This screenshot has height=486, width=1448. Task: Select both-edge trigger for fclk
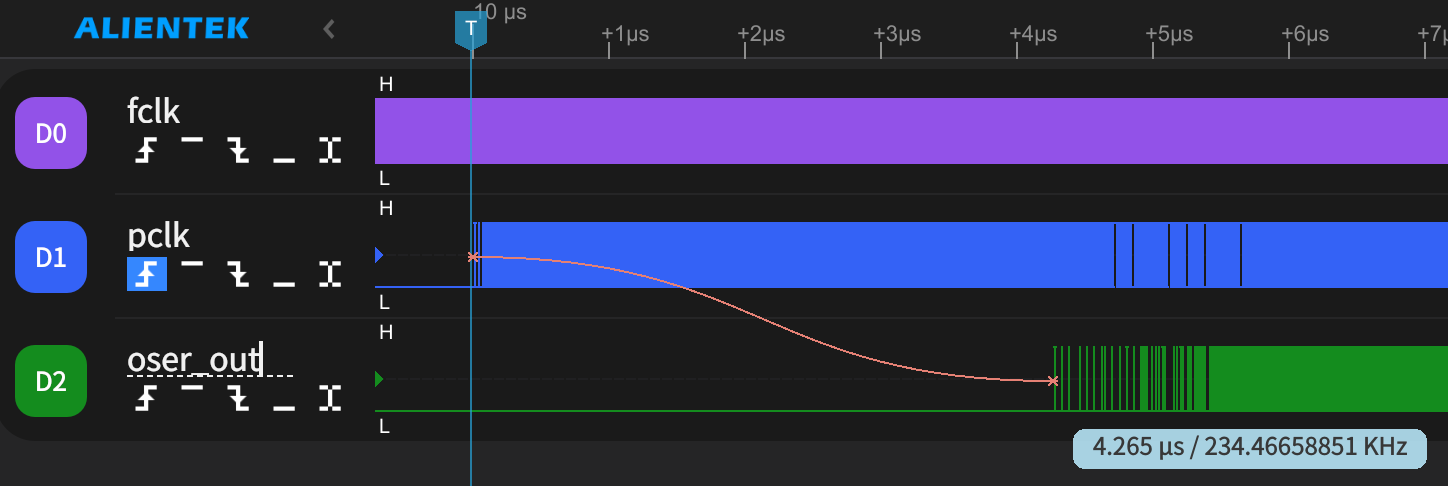tap(330, 150)
